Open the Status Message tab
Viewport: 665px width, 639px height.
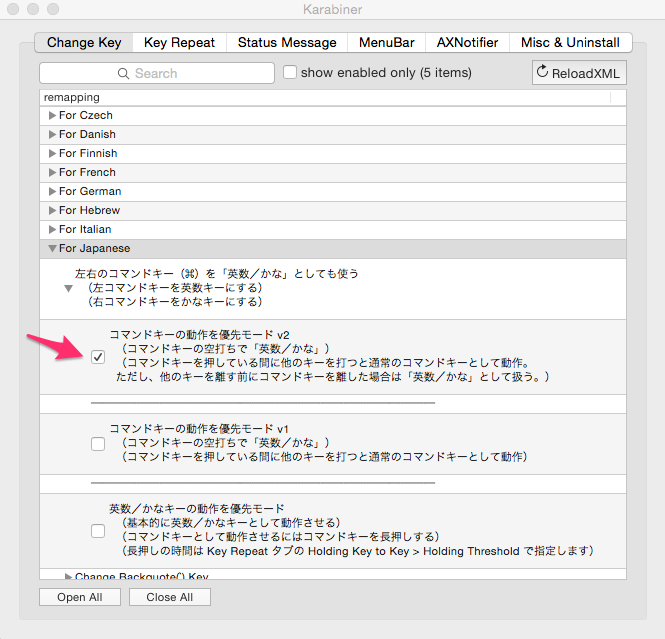287,42
